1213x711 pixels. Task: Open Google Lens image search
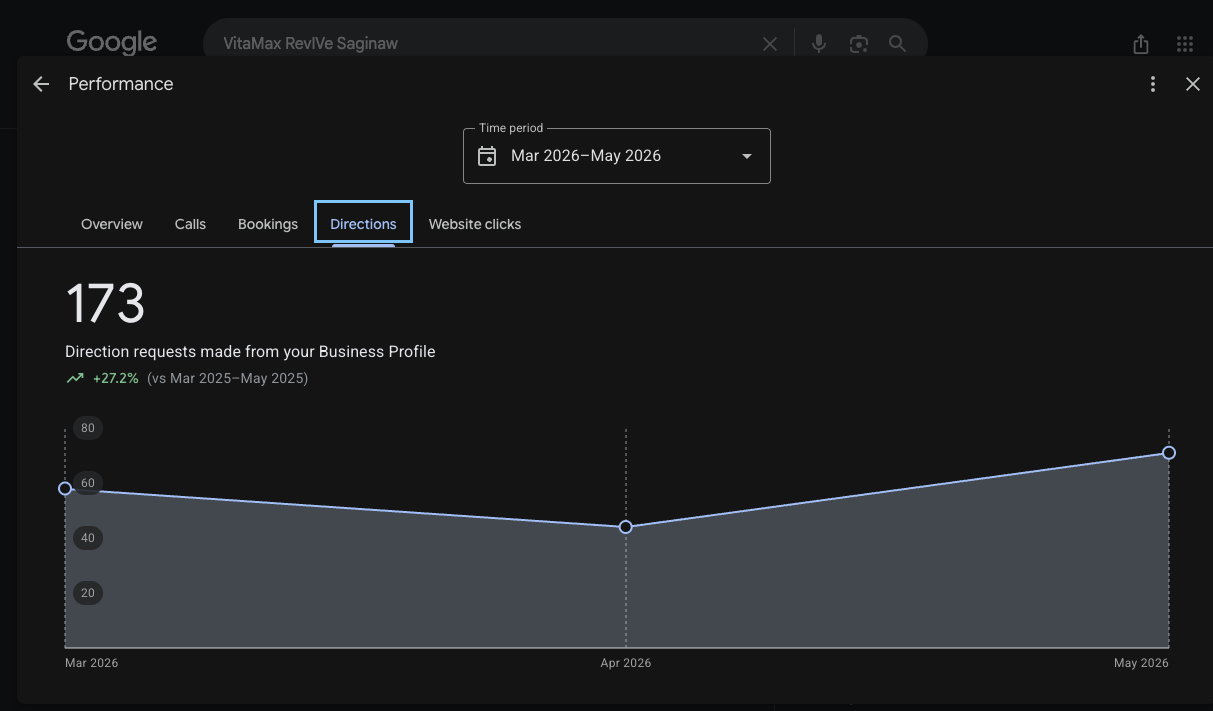click(858, 44)
